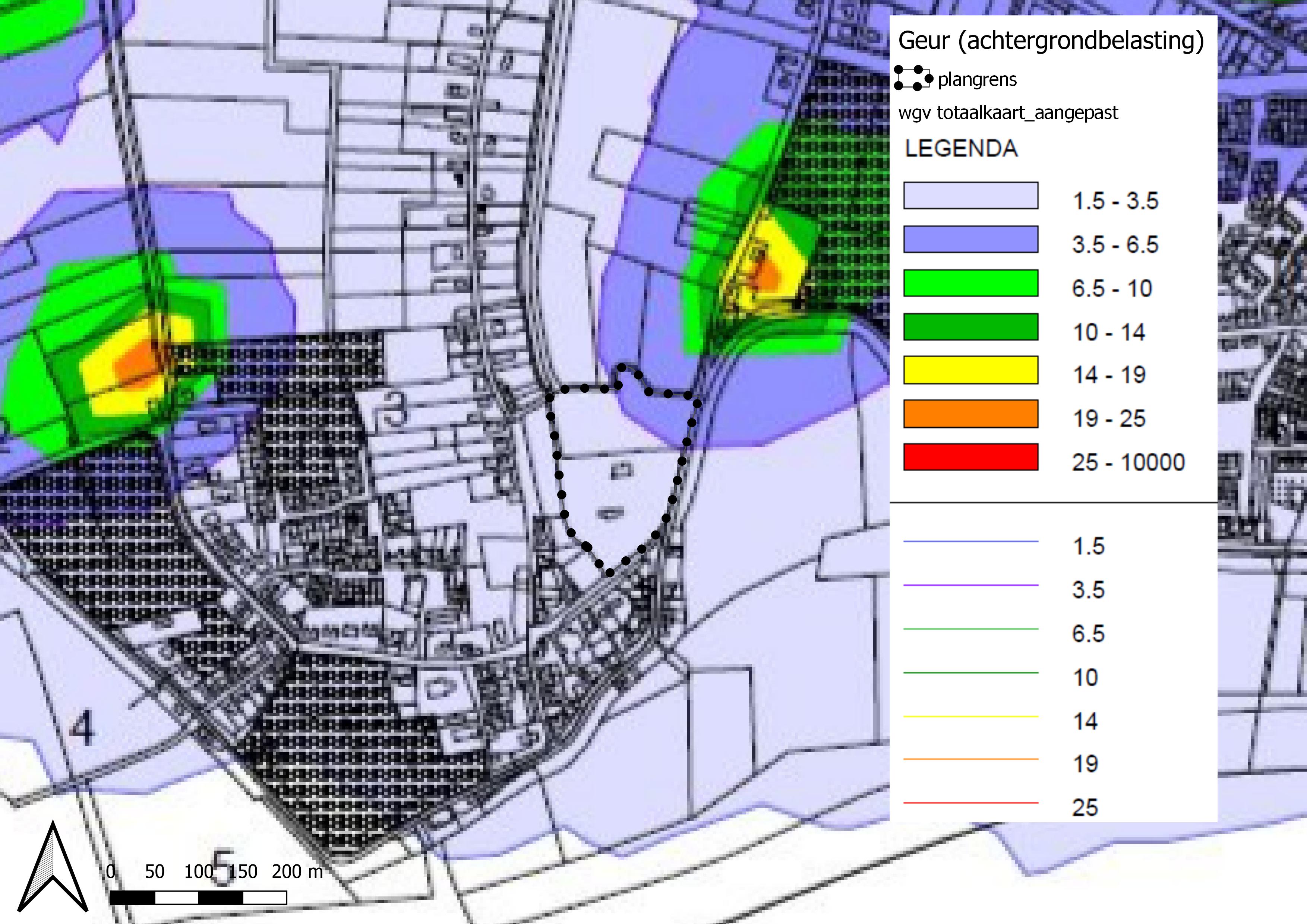Click the '1.5 - 3.5' range label

point(1115,202)
